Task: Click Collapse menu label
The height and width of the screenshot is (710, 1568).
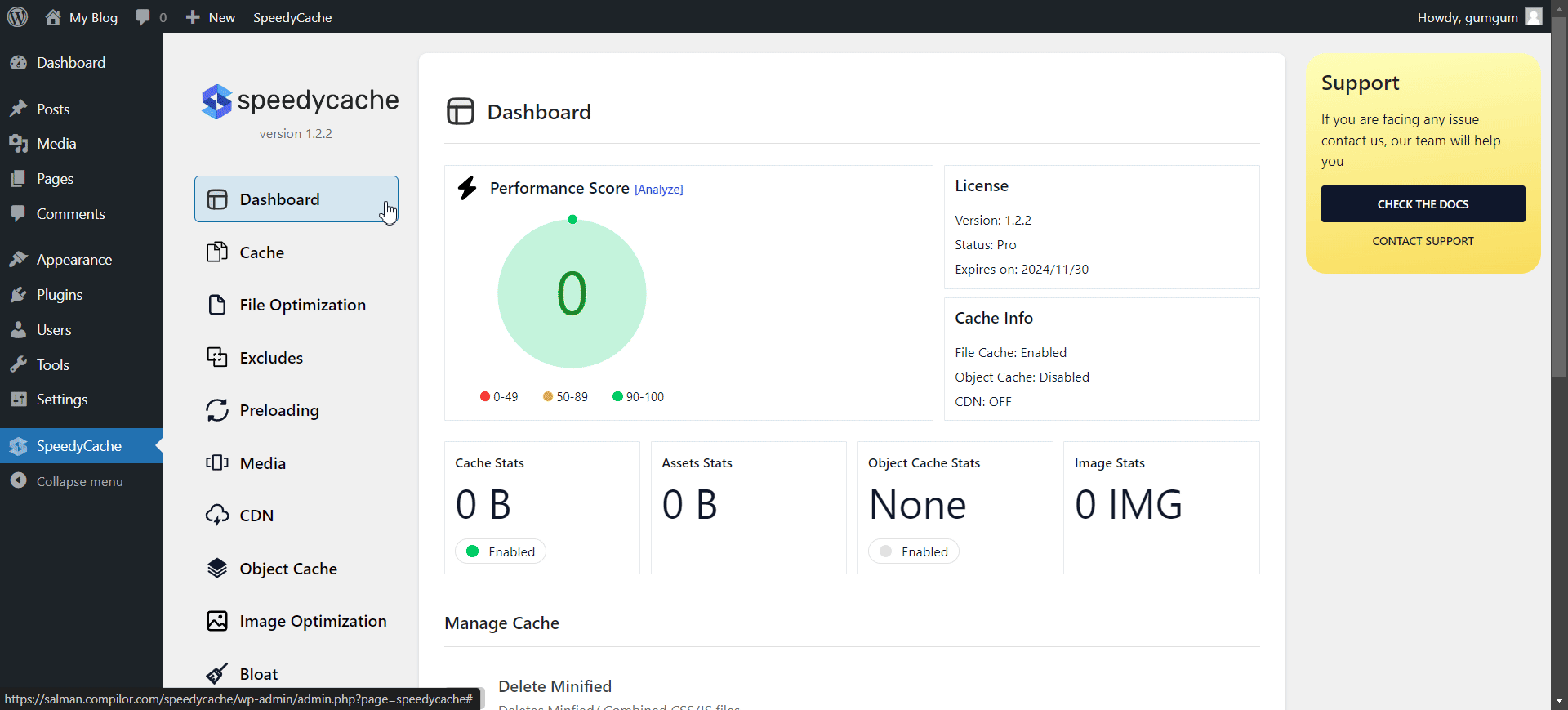Action: (x=80, y=482)
